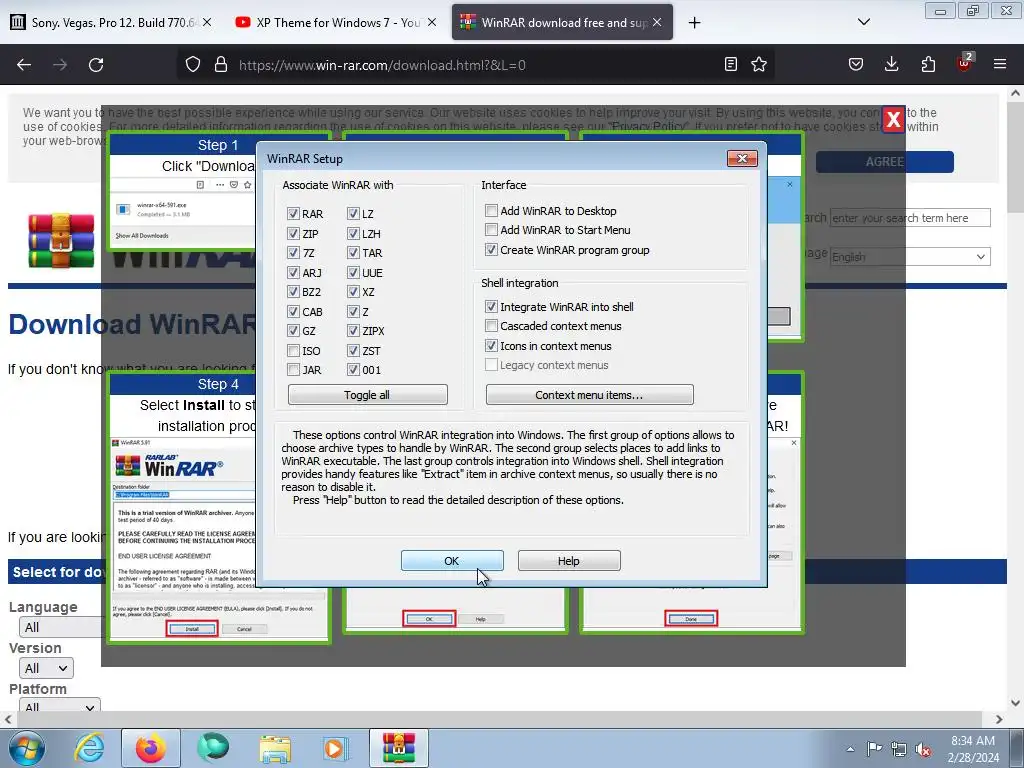Open the extensions puzzle icon
The image size is (1024, 768).
[928, 64]
